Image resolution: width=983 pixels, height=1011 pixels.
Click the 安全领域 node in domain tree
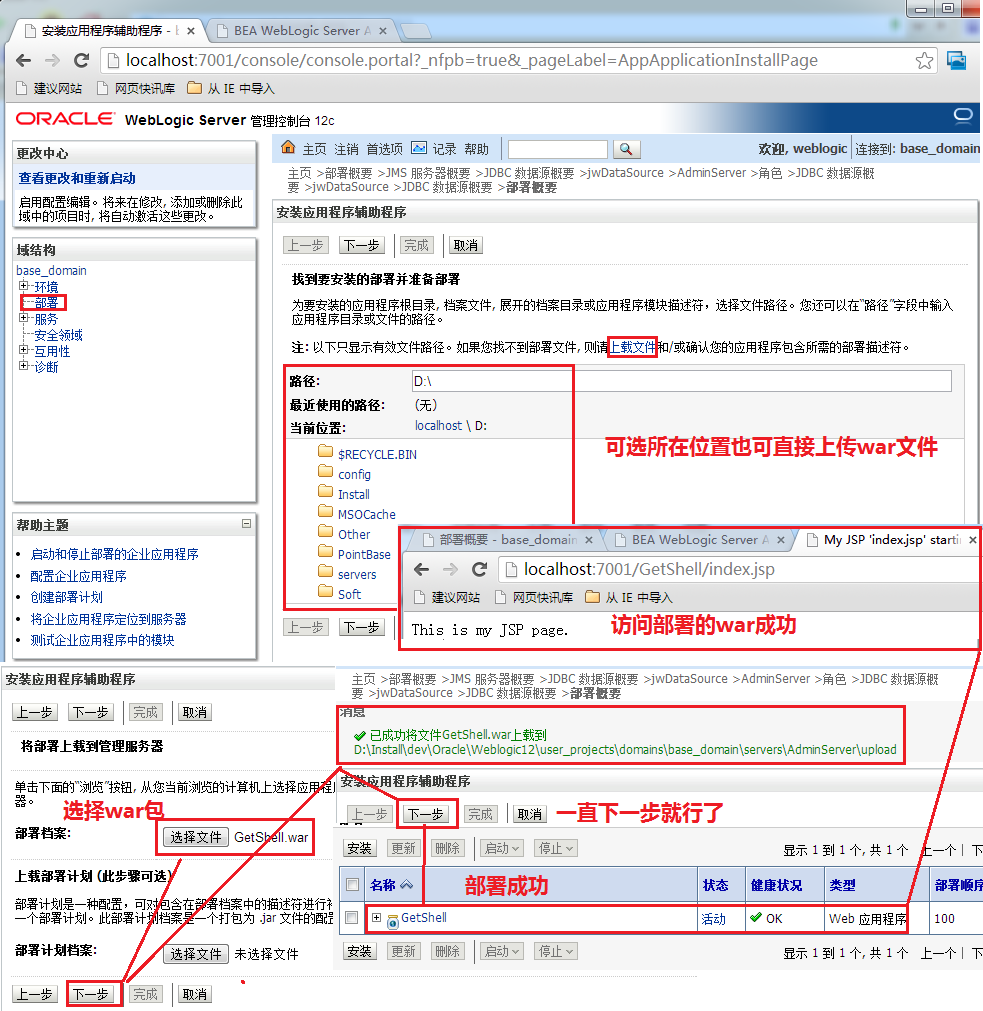(58, 335)
